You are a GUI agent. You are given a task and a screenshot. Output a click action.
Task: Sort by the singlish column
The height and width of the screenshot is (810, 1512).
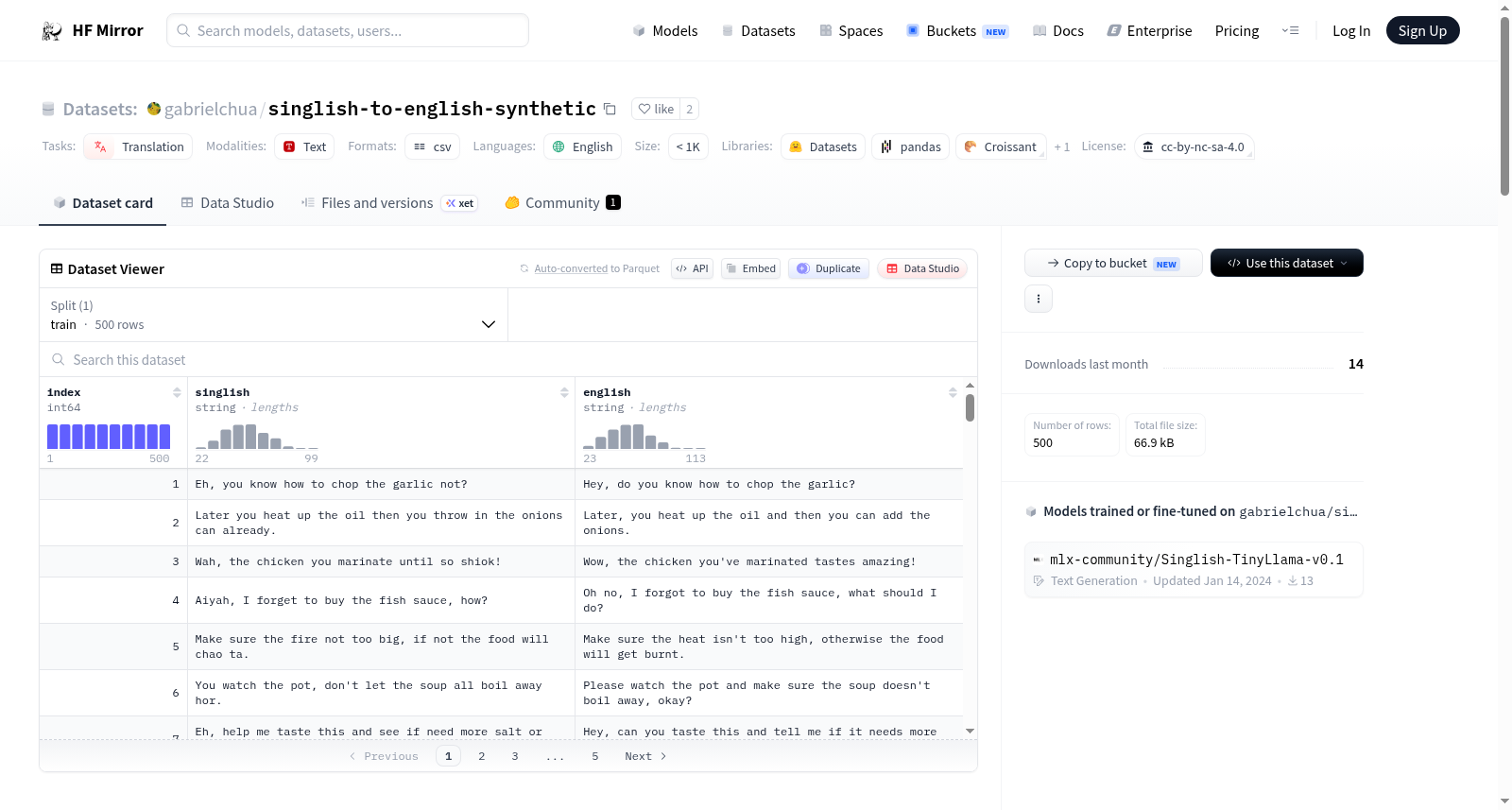564,392
